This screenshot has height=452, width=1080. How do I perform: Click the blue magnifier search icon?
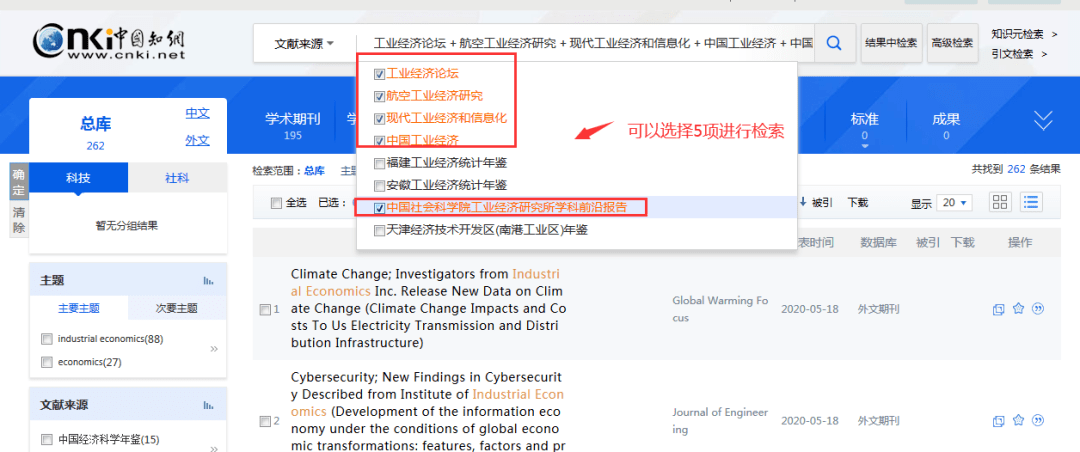[x=834, y=43]
